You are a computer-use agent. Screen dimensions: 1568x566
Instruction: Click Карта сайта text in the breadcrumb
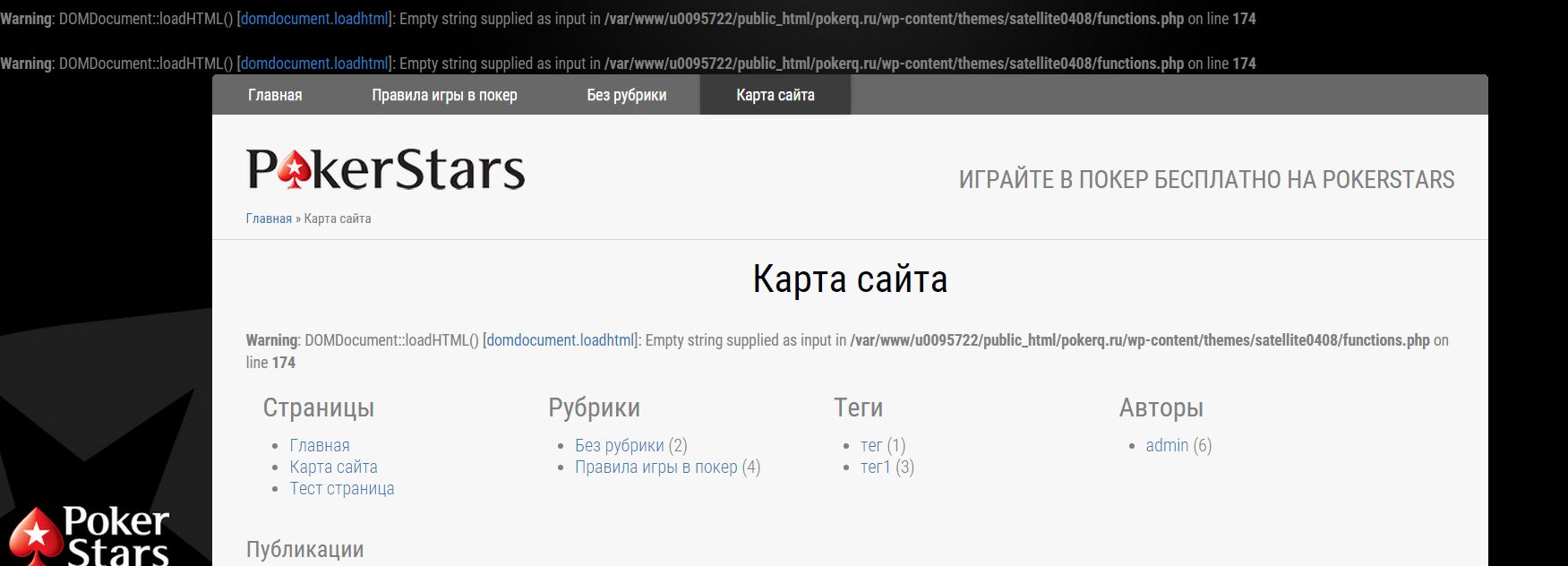(338, 219)
